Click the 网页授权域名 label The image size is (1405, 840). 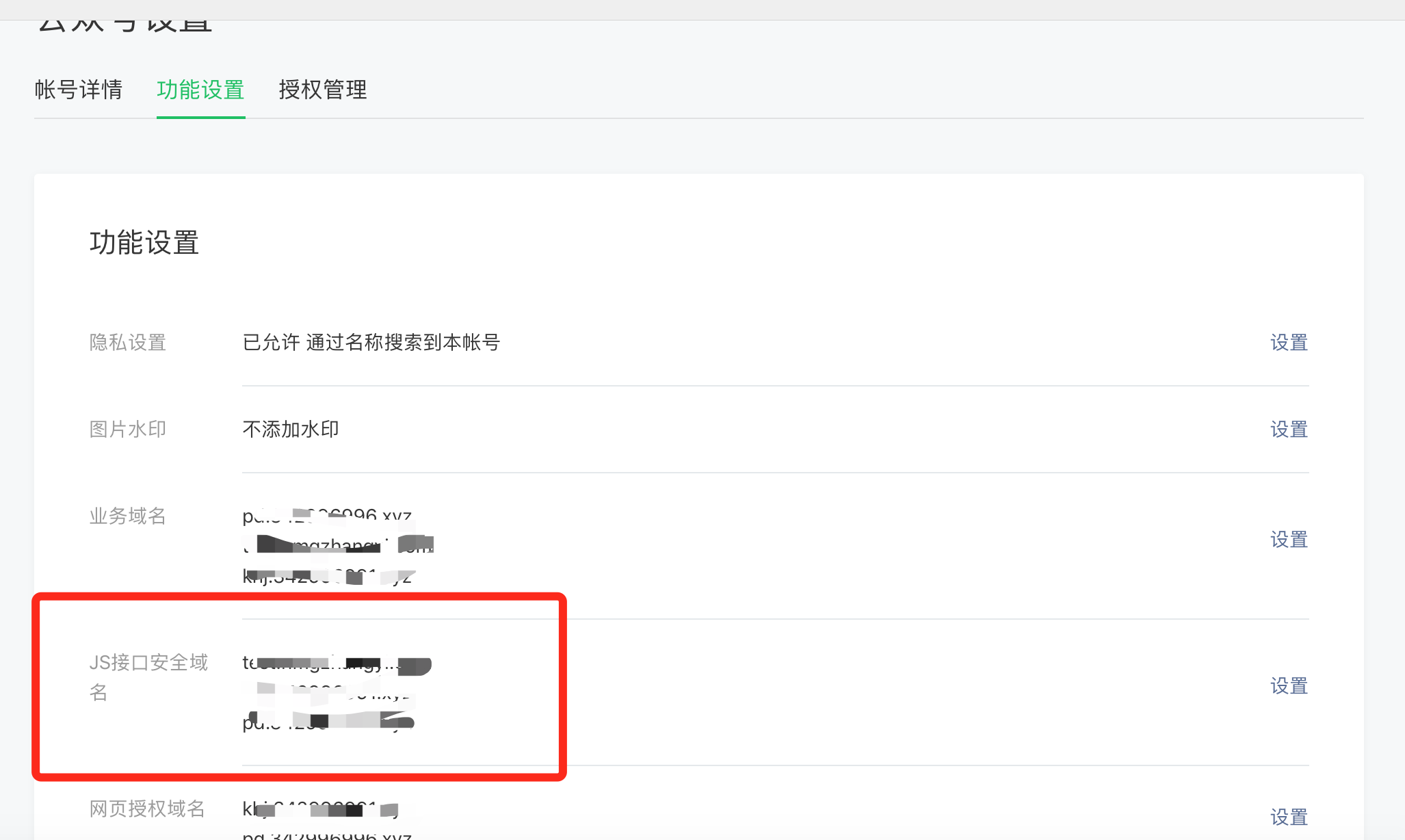(x=147, y=809)
